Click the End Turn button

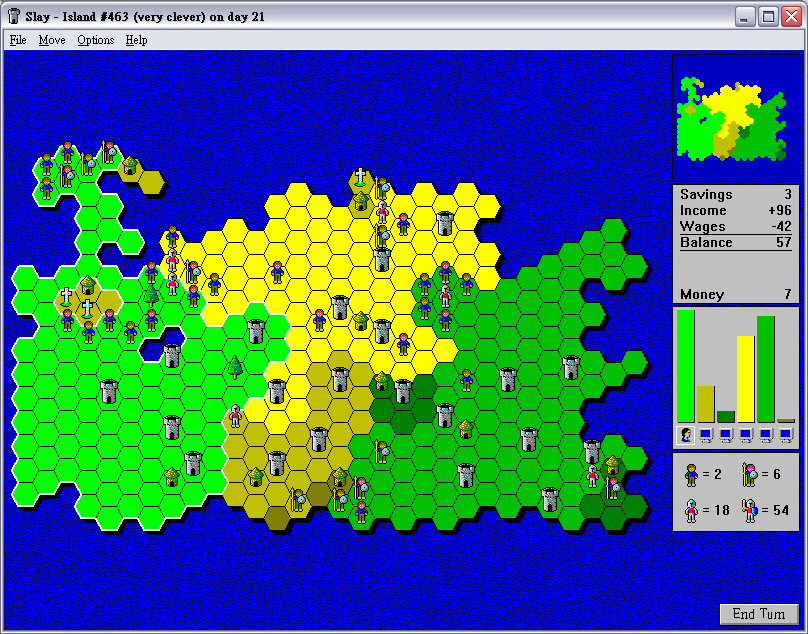(x=759, y=613)
